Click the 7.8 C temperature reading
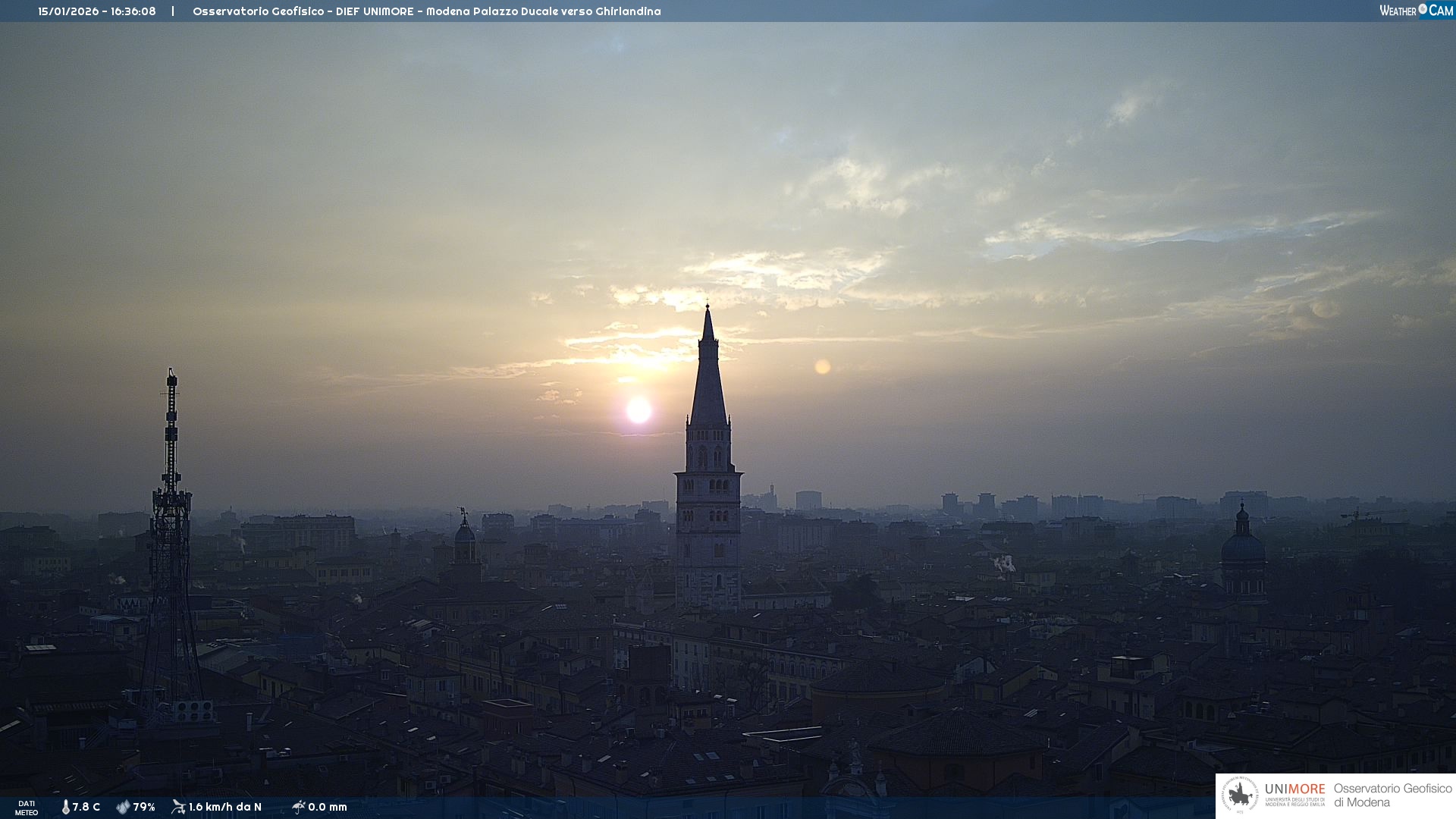The height and width of the screenshot is (819, 1456). 86,807
